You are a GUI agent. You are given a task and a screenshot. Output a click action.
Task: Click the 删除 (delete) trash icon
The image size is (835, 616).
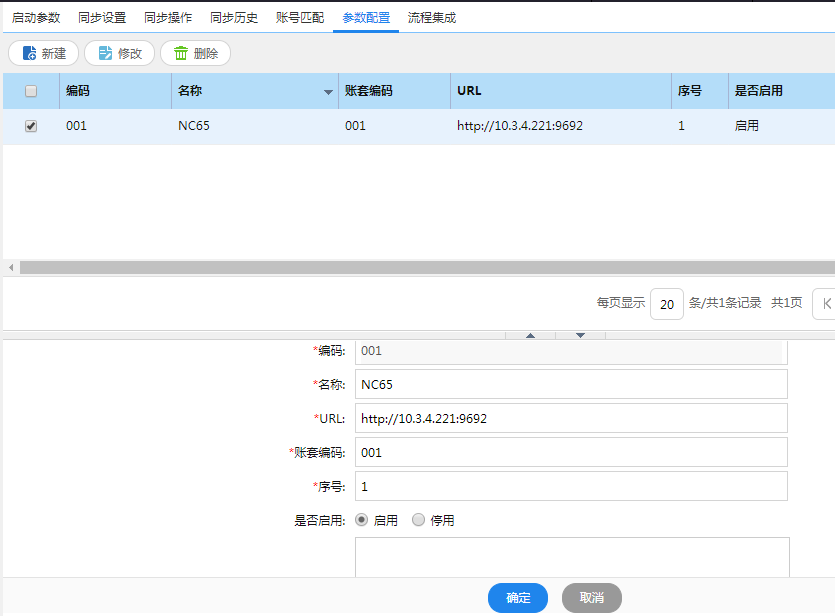coord(181,53)
